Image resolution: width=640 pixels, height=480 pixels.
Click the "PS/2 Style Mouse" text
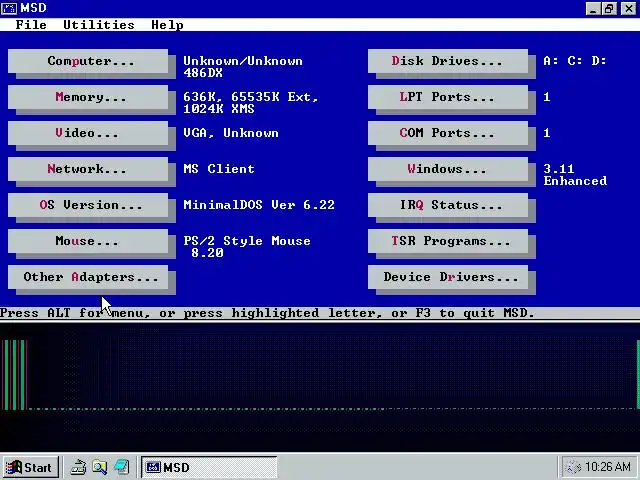tap(247, 241)
